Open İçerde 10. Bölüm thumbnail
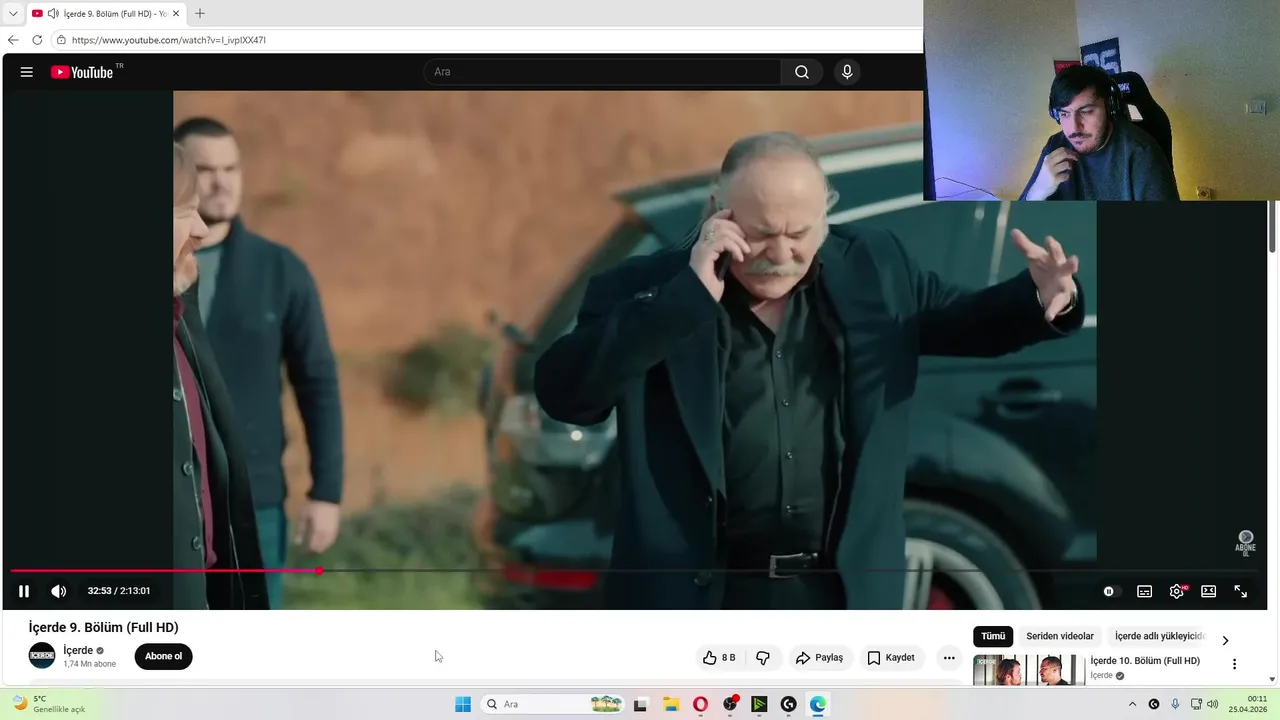Image resolution: width=1280 pixels, height=720 pixels. [1029, 670]
